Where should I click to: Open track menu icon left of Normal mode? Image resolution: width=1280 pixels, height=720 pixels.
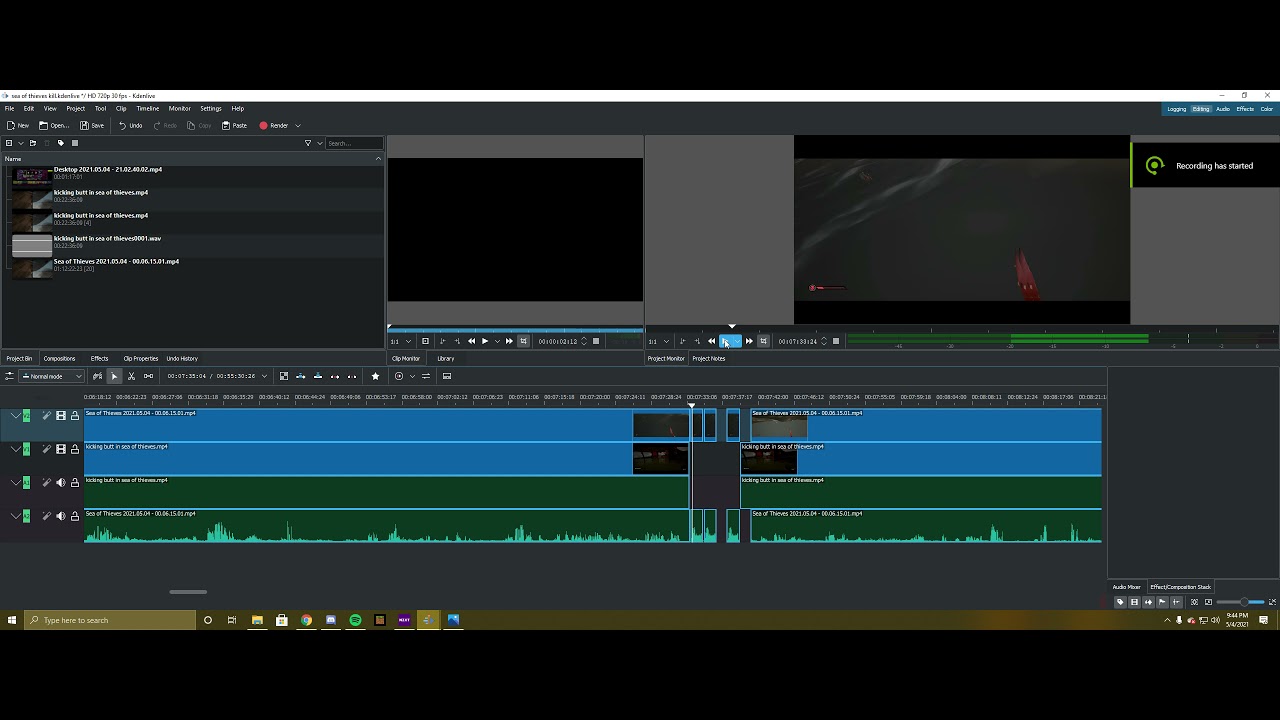[9, 376]
